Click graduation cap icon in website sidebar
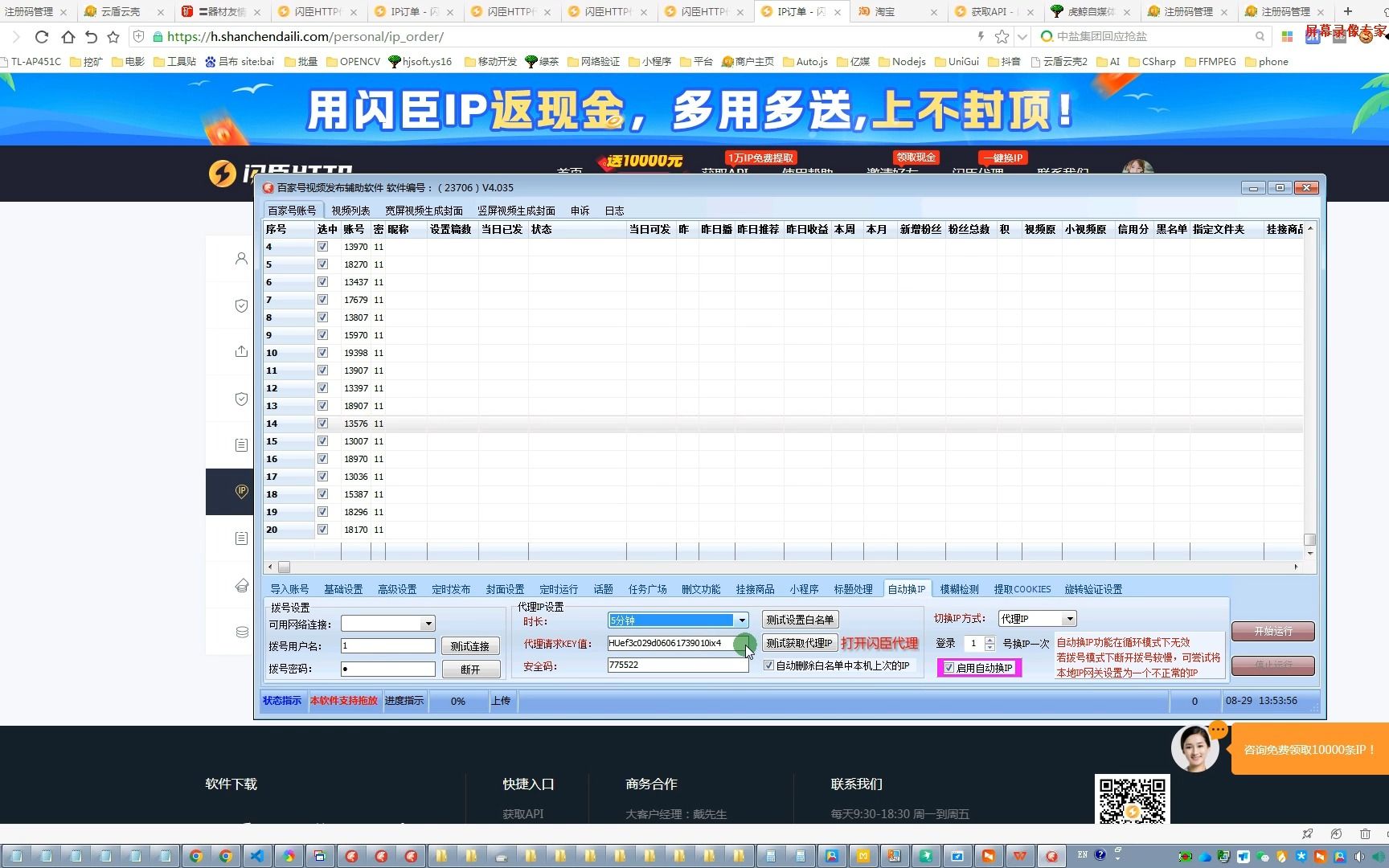The width and height of the screenshot is (1389, 868). pyautogui.click(x=241, y=585)
